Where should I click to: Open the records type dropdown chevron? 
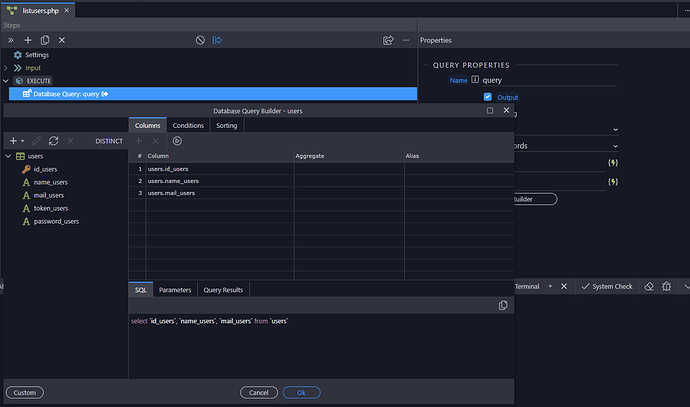(x=615, y=146)
